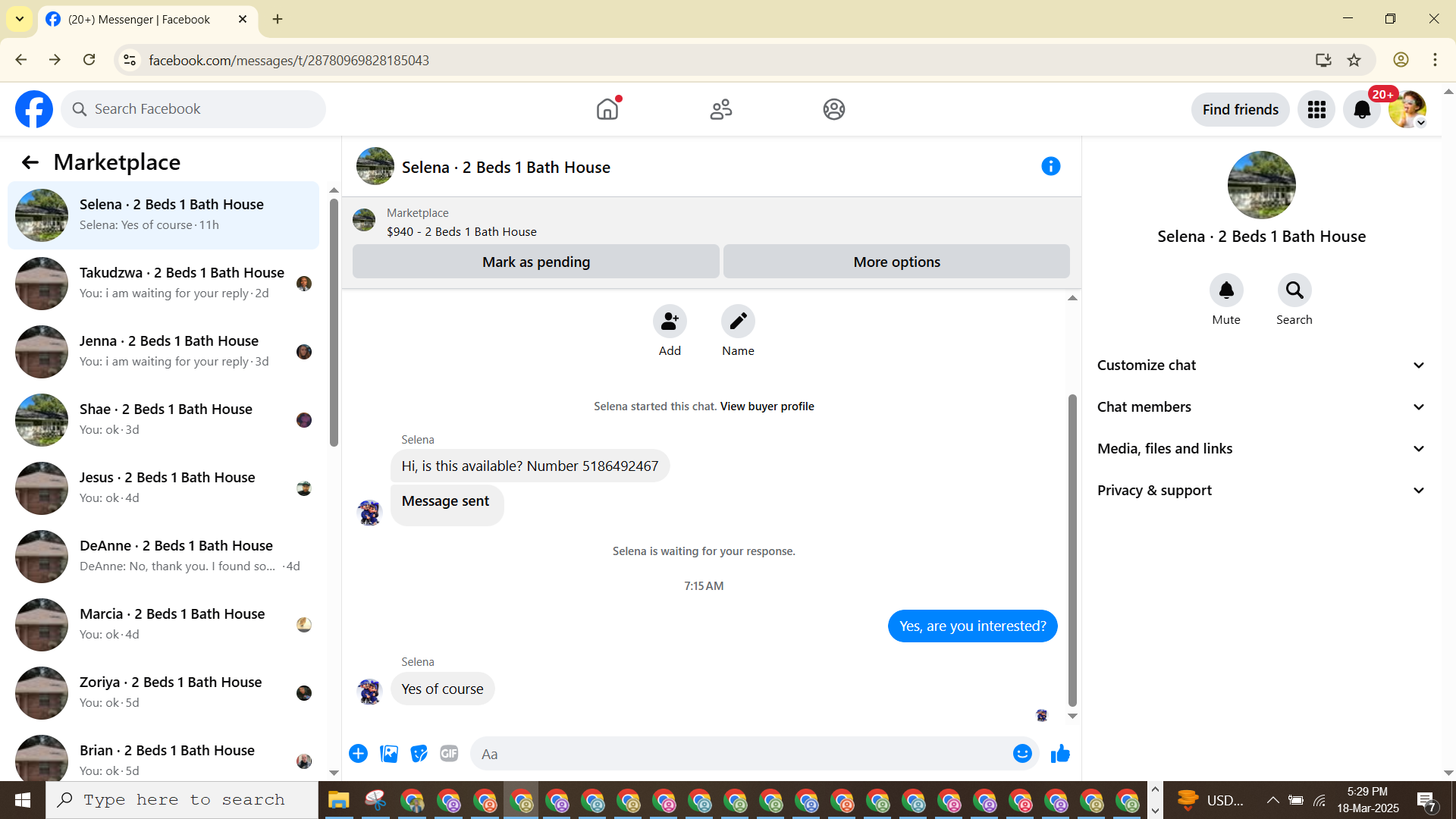Open the Friends tab in top navigation
The width and height of the screenshot is (1456, 819).
point(720,110)
